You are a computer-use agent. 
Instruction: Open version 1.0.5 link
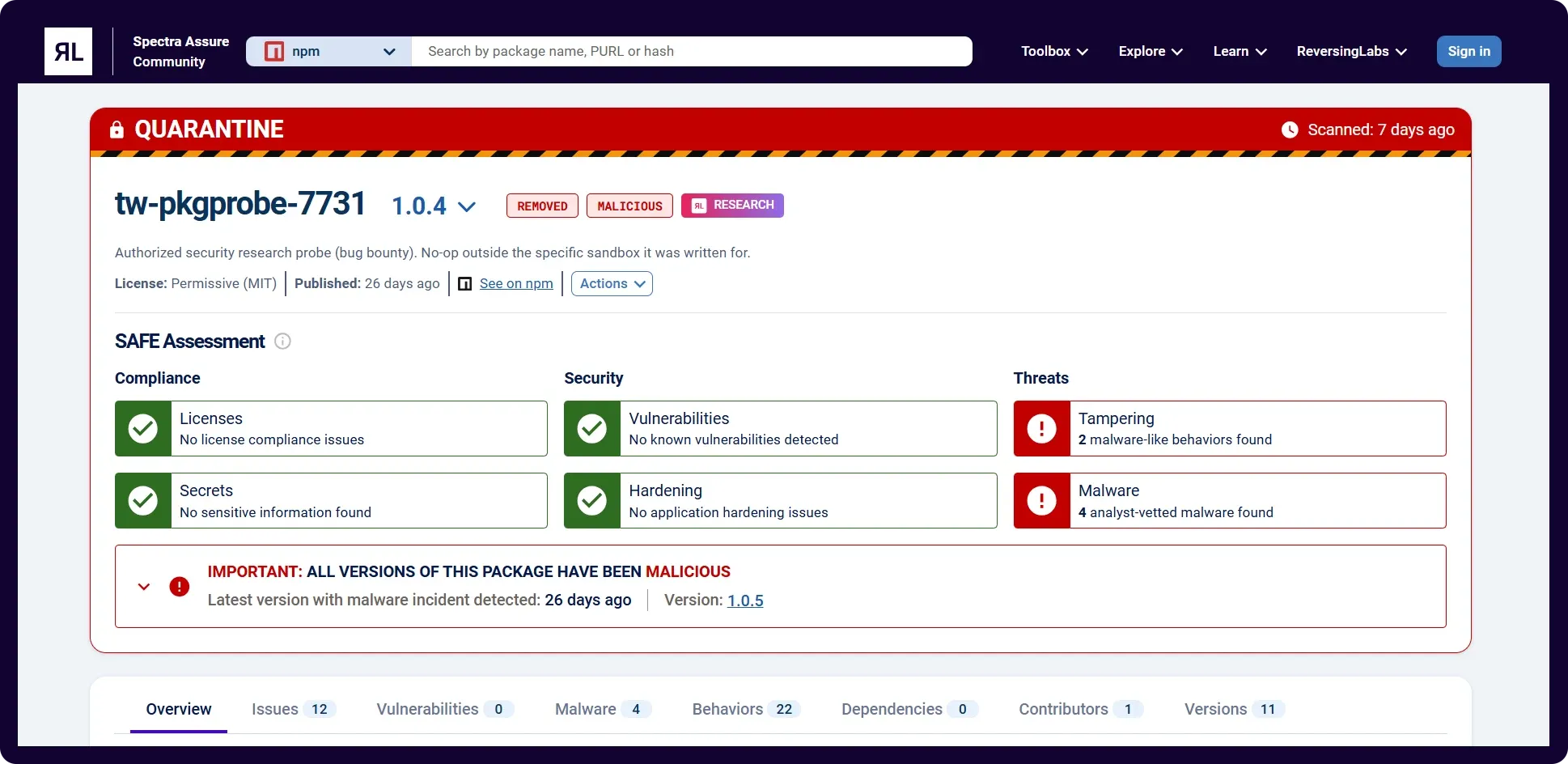click(745, 601)
